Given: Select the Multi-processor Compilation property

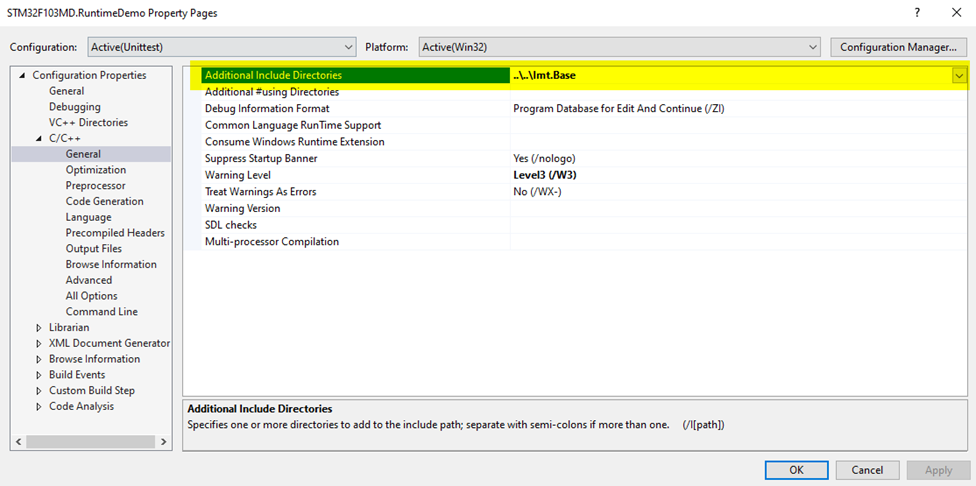Looking at the screenshot, I should click(356, 241).
